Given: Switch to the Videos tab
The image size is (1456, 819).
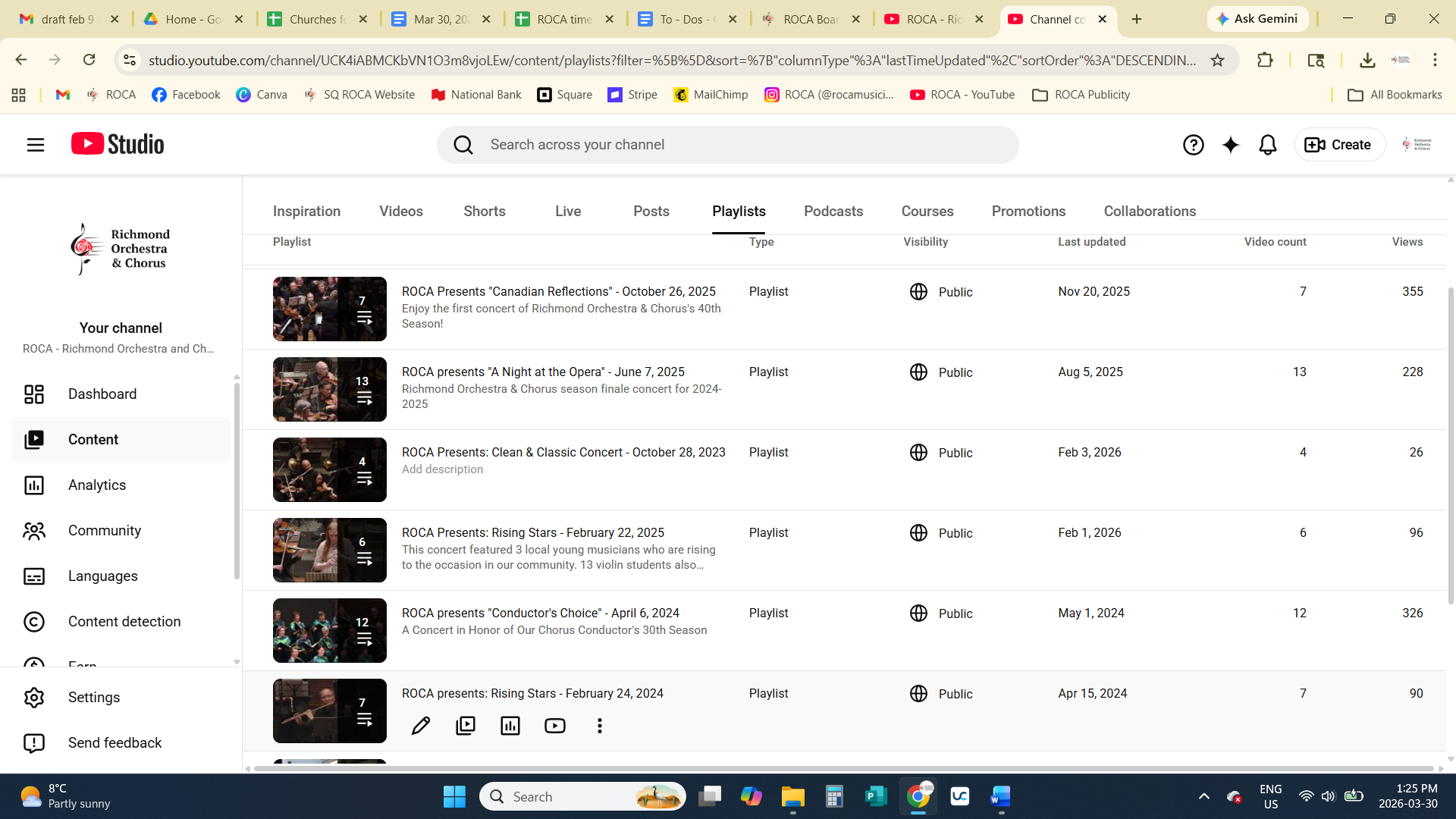Looking at the screenshot, I should 400,212.
